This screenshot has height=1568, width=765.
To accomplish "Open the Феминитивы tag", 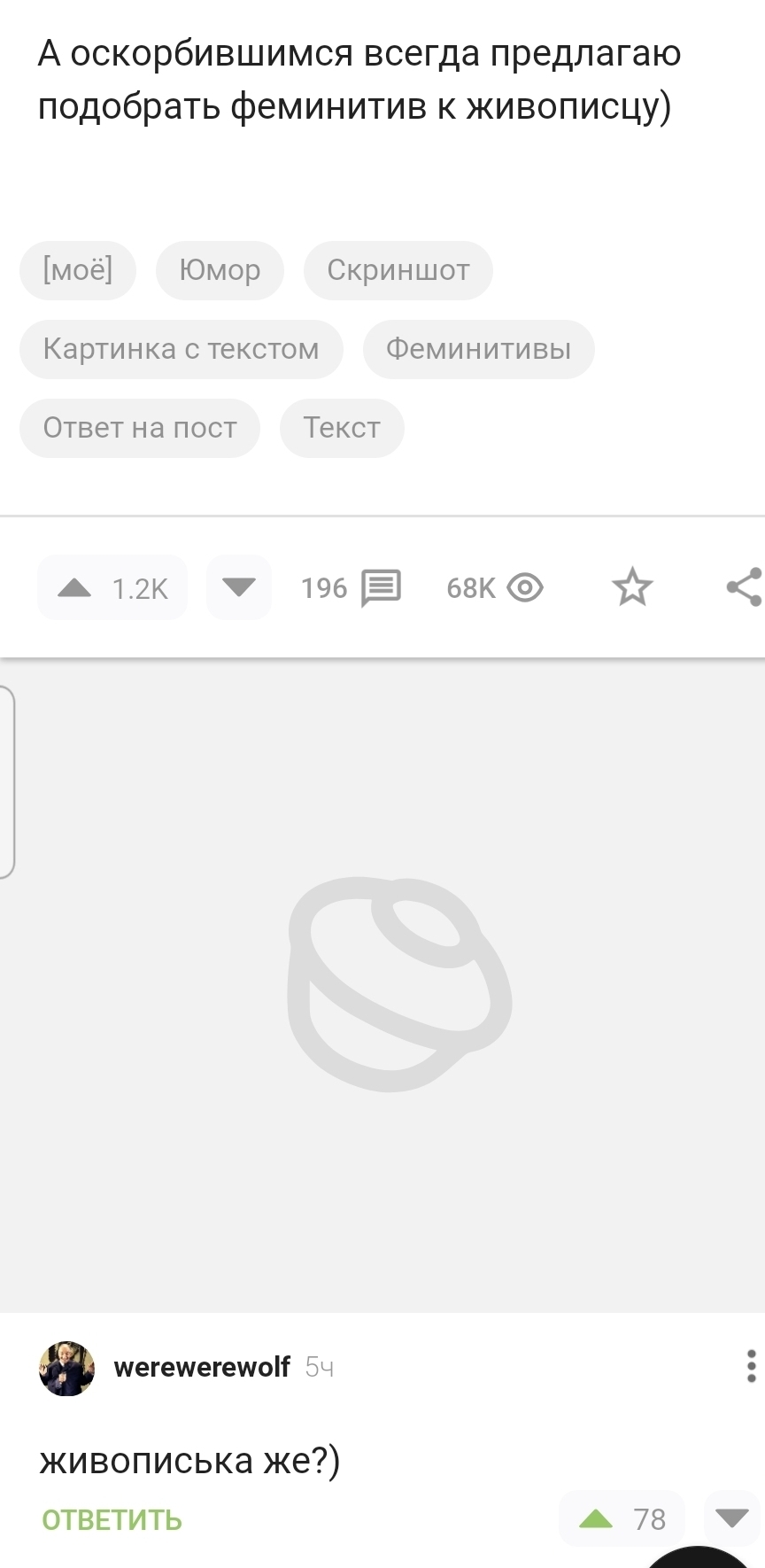I will [x=478, y=349].
